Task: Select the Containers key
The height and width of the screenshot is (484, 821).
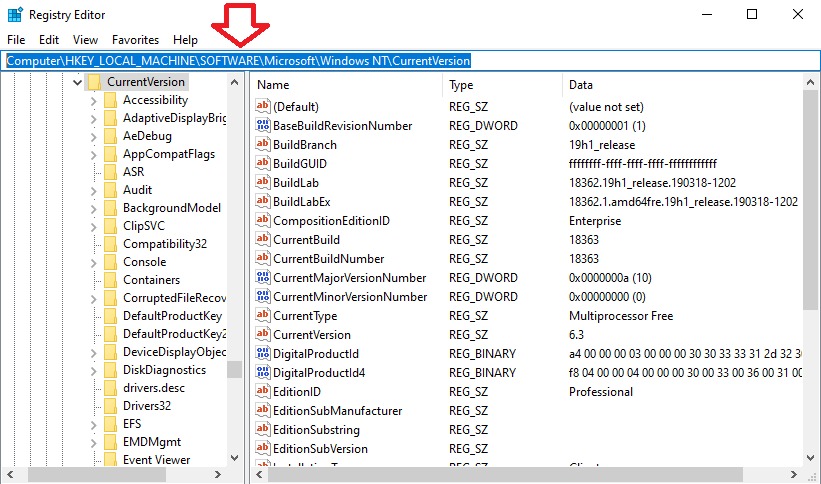Action: [151, 280]
